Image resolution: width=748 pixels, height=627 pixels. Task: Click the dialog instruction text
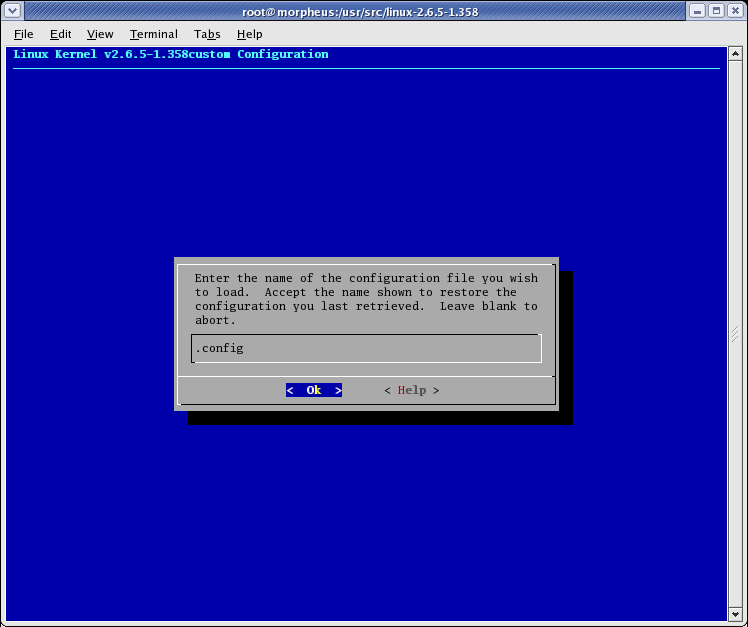(x=366, y=299)
